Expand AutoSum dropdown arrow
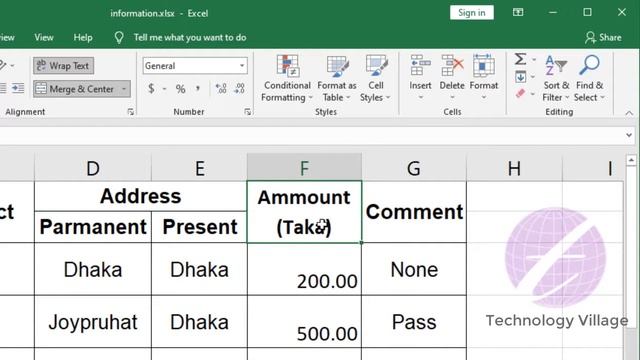Viewport: 640px width, 360px height. point(533,60)
